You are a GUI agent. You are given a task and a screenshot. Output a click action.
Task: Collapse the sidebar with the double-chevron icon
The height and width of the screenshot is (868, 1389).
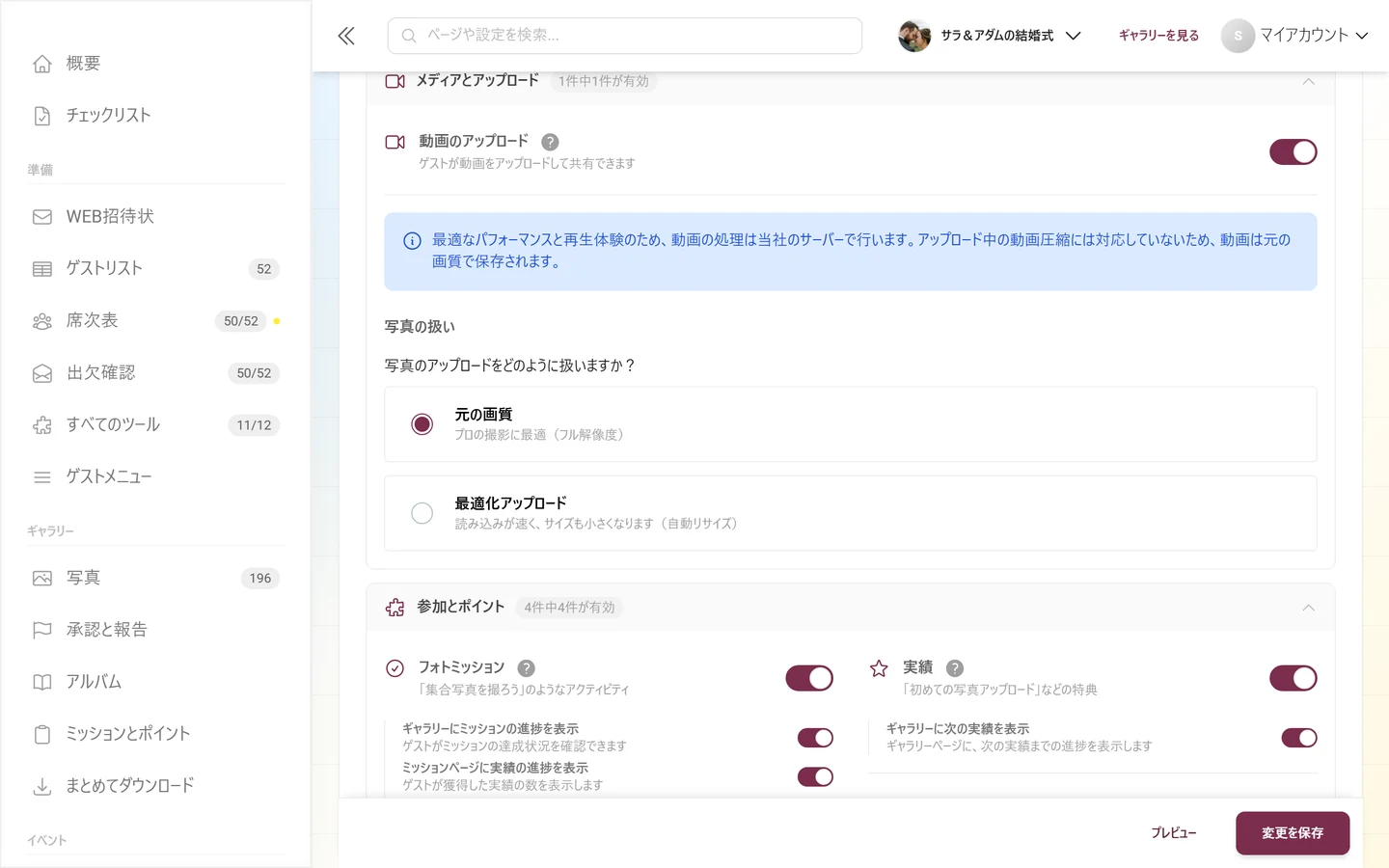(x=346, y=36)
